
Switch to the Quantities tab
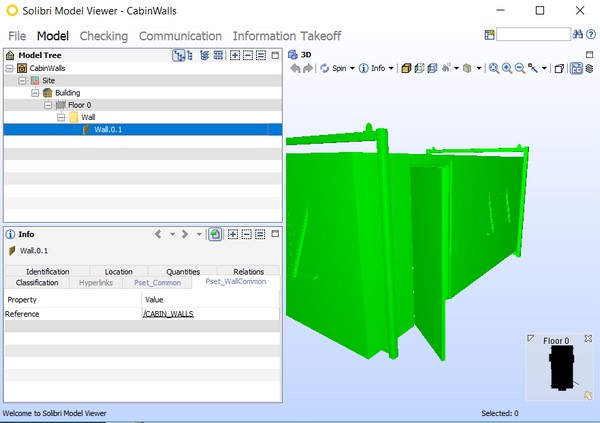[x=182, y=271]
